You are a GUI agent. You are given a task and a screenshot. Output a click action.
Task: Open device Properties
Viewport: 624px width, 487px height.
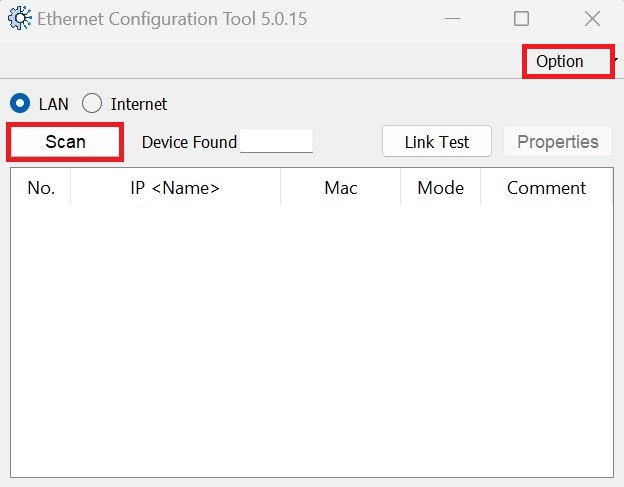[558, 142]
